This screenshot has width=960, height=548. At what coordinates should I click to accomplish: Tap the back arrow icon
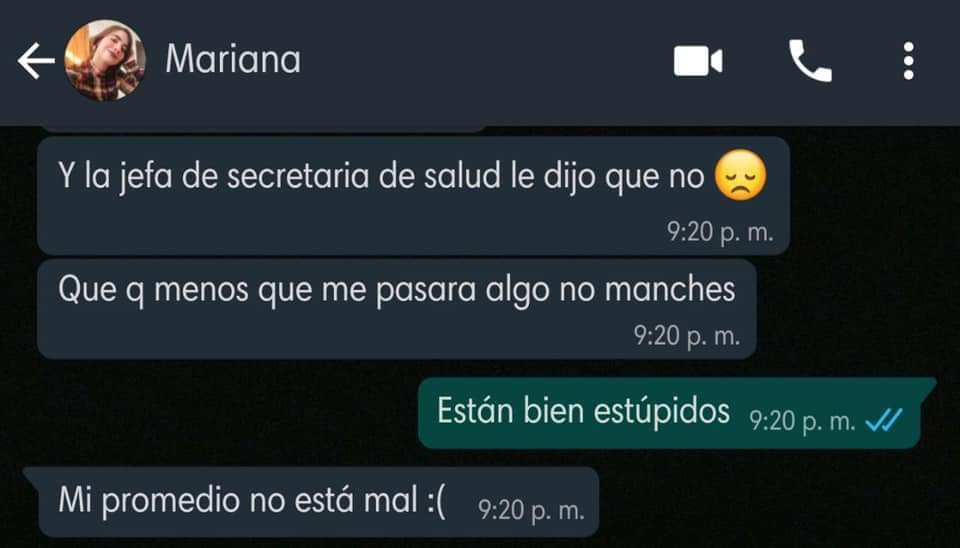pos(36,61)
